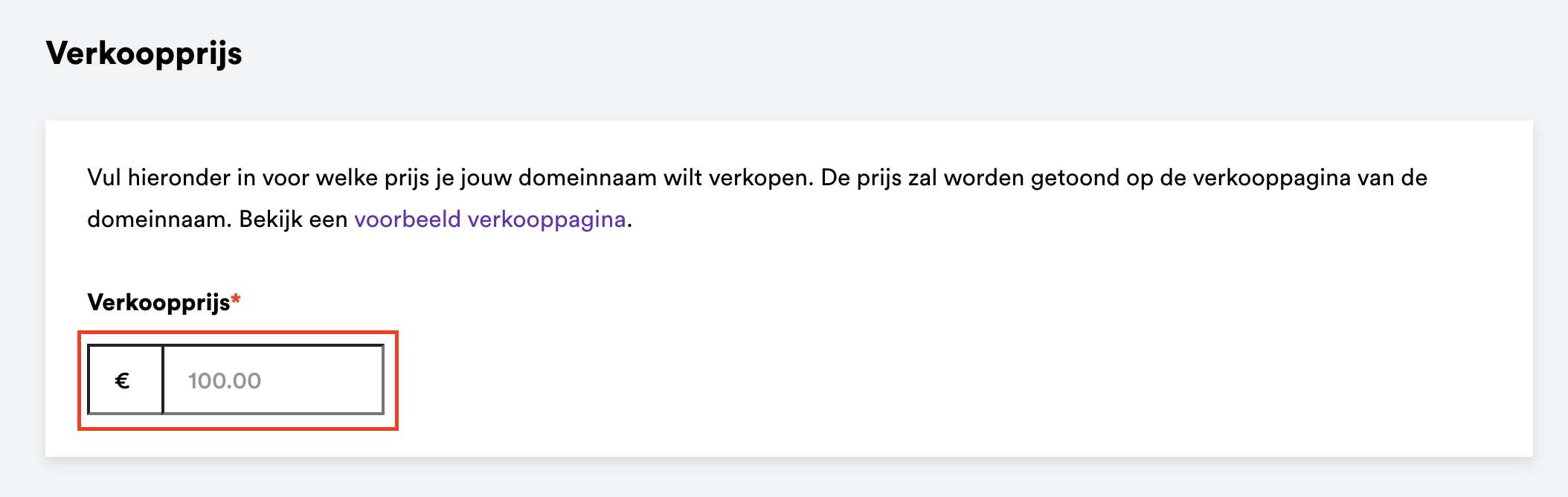Select the € prefix of the price field

pyautogui.click(x=123, y=381)
